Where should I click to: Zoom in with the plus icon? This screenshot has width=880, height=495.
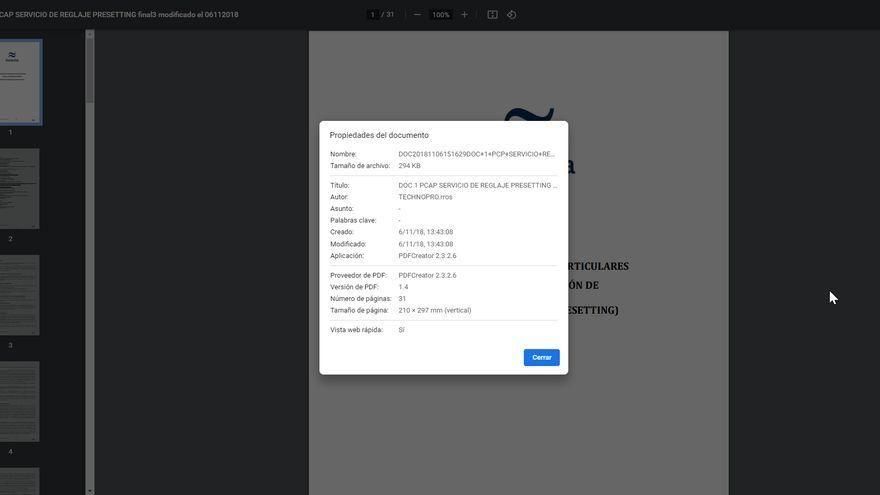[x=464, y=15]
